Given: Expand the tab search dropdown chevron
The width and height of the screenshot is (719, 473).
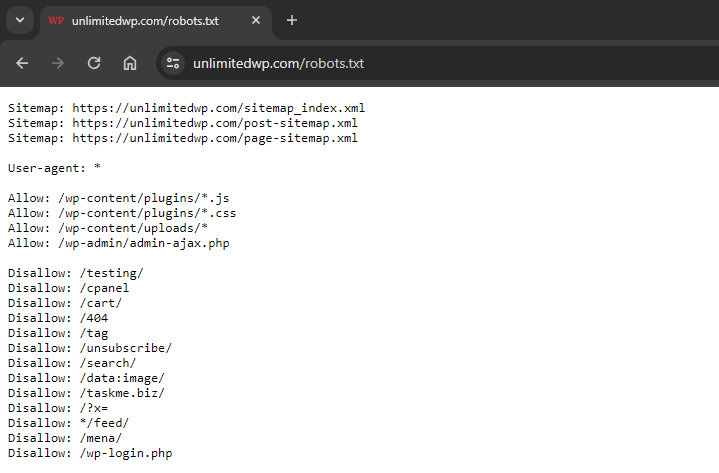Looking at the screenshot, I should tap(20, 20).
